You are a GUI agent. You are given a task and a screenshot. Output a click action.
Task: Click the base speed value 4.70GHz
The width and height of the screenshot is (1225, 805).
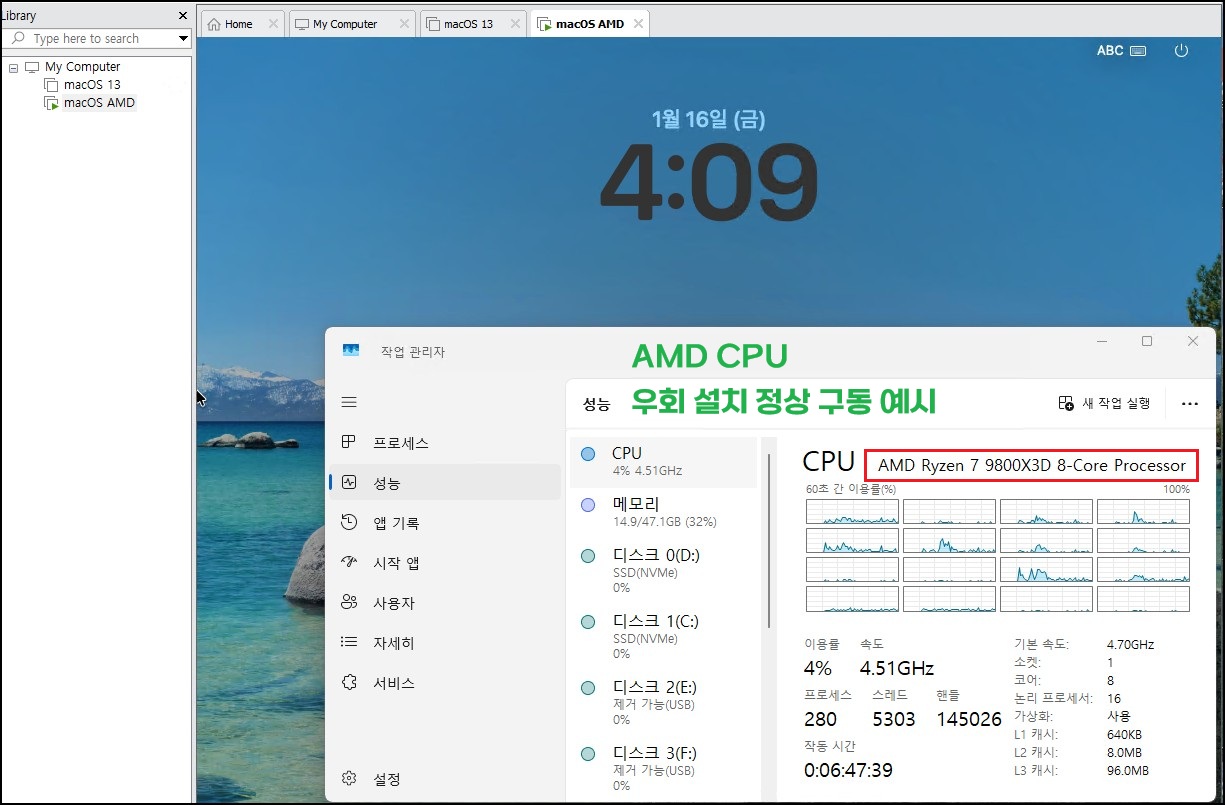tap(1130, 644)
